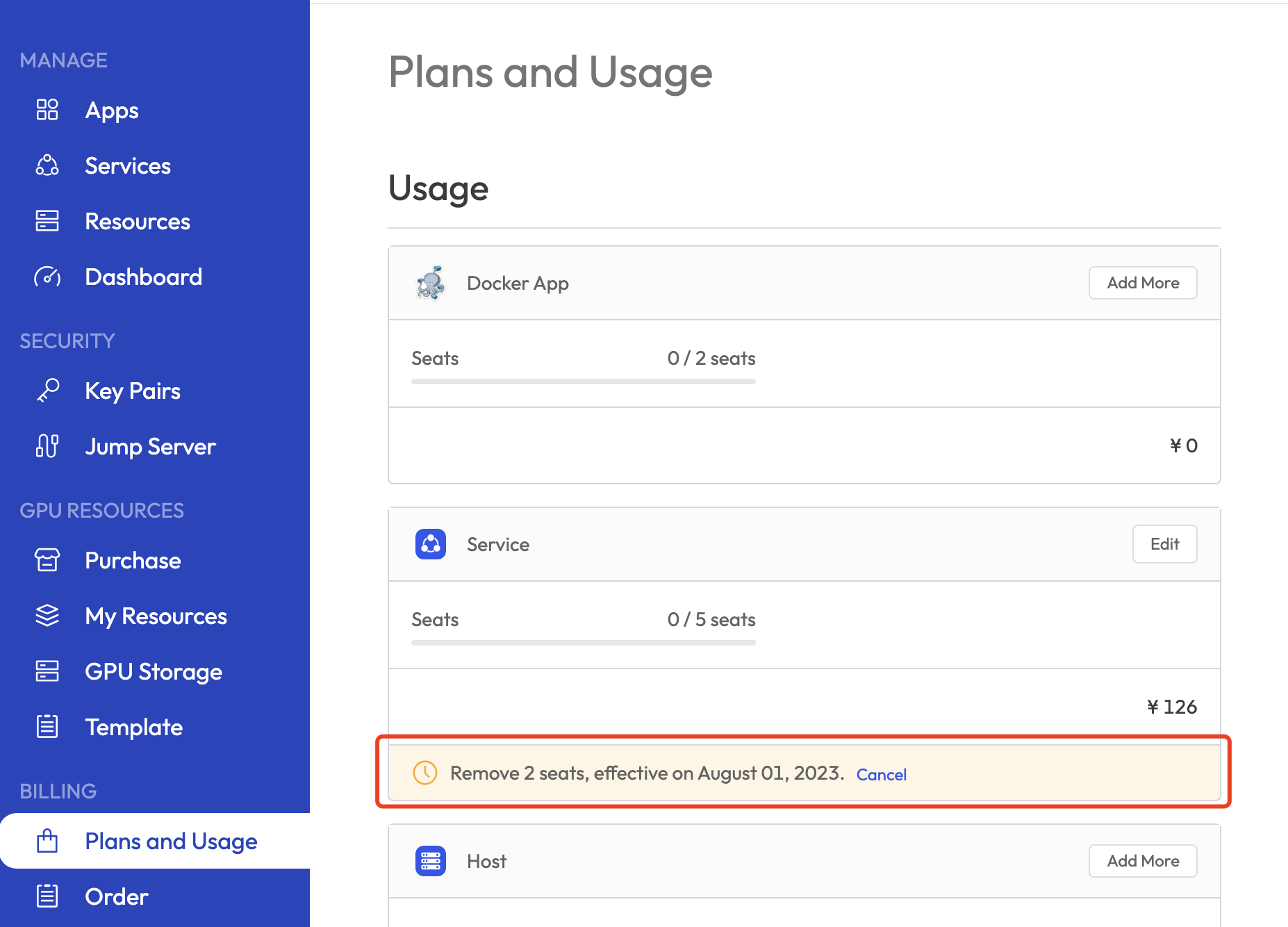The height and width of the screenshot is (927, 1288).
Task: Click the Services icon in sidebar
Action: 47,165
